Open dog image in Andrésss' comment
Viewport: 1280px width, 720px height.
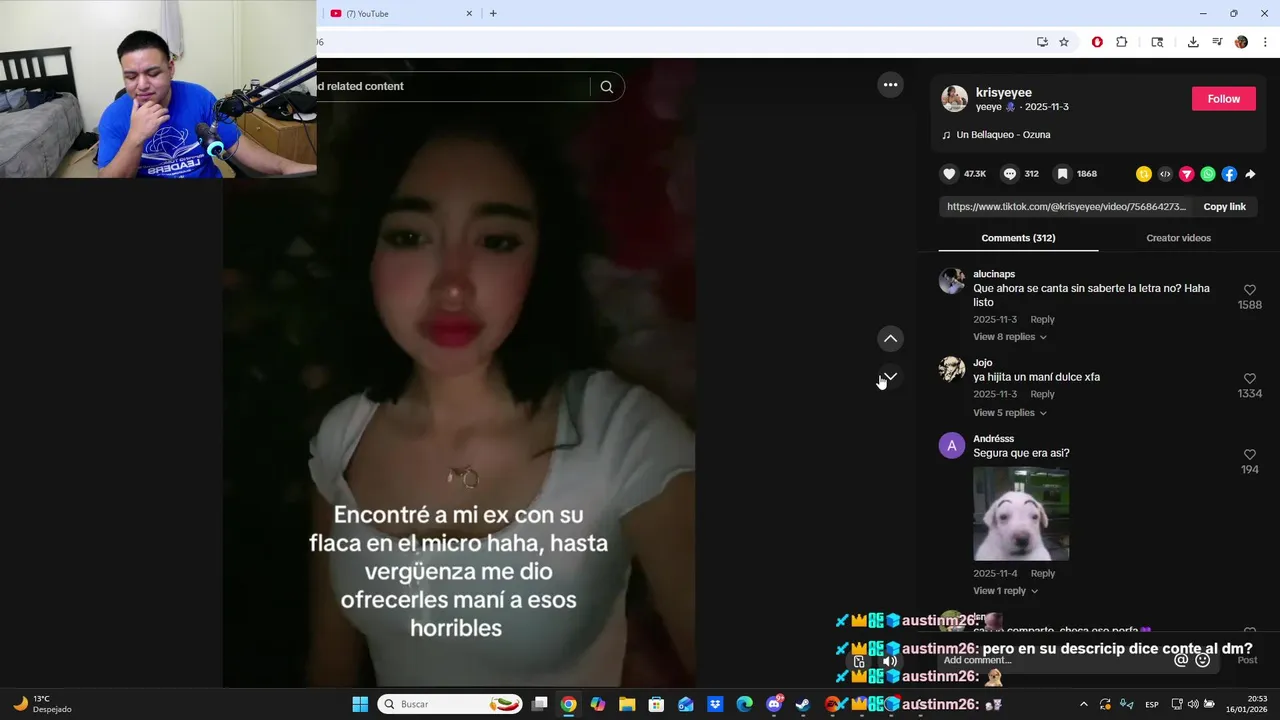1021,514
